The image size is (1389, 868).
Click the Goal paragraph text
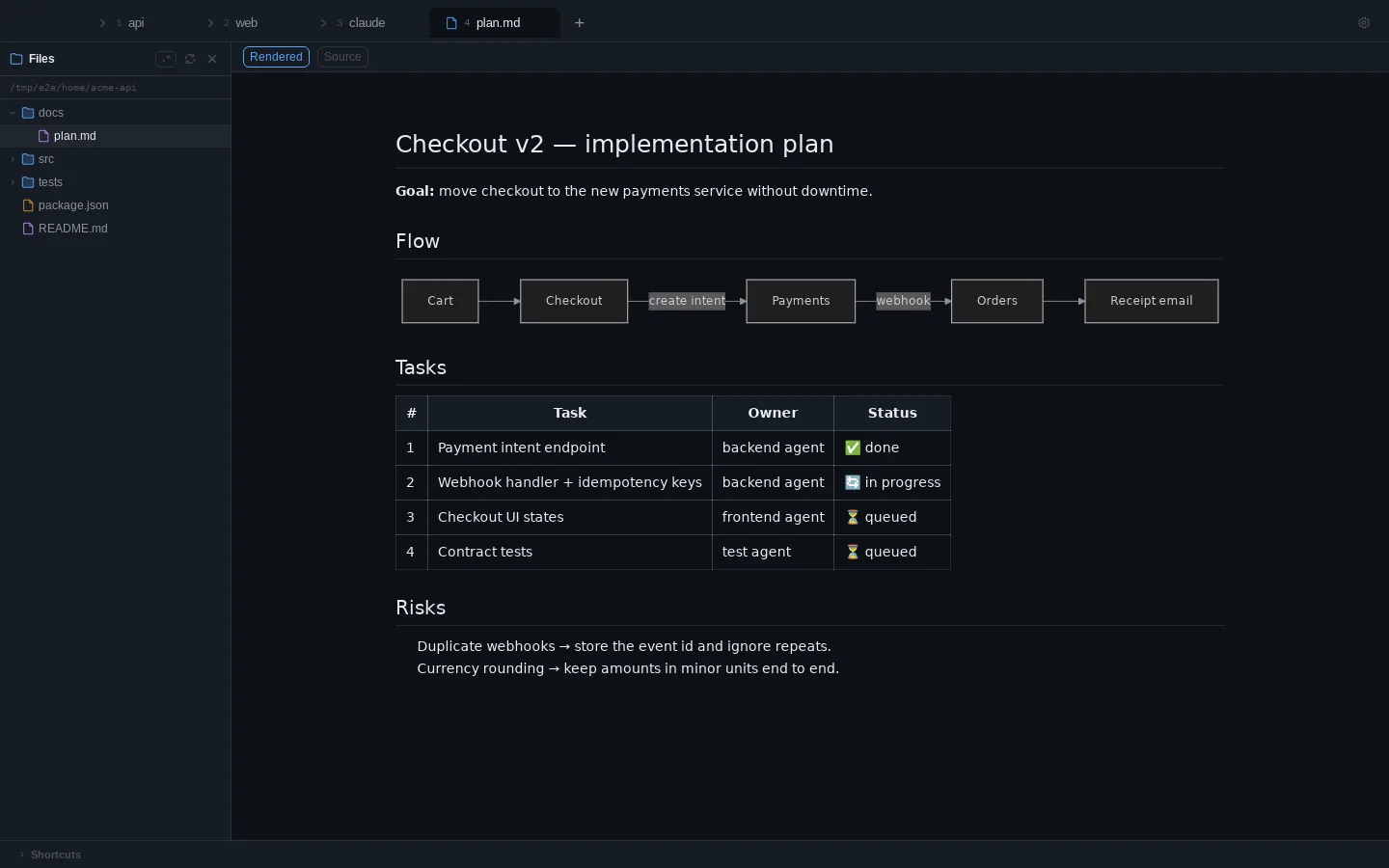pos(634,191)
